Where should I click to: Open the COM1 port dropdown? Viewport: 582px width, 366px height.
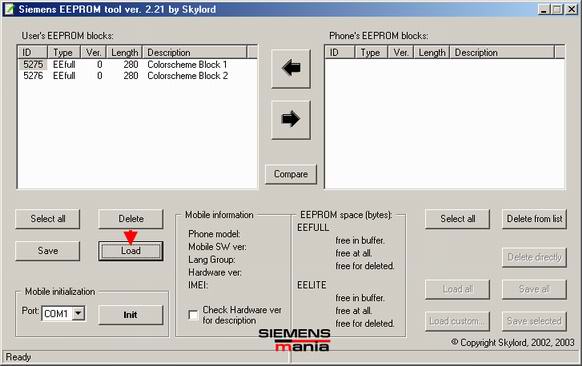coord(78,313)
